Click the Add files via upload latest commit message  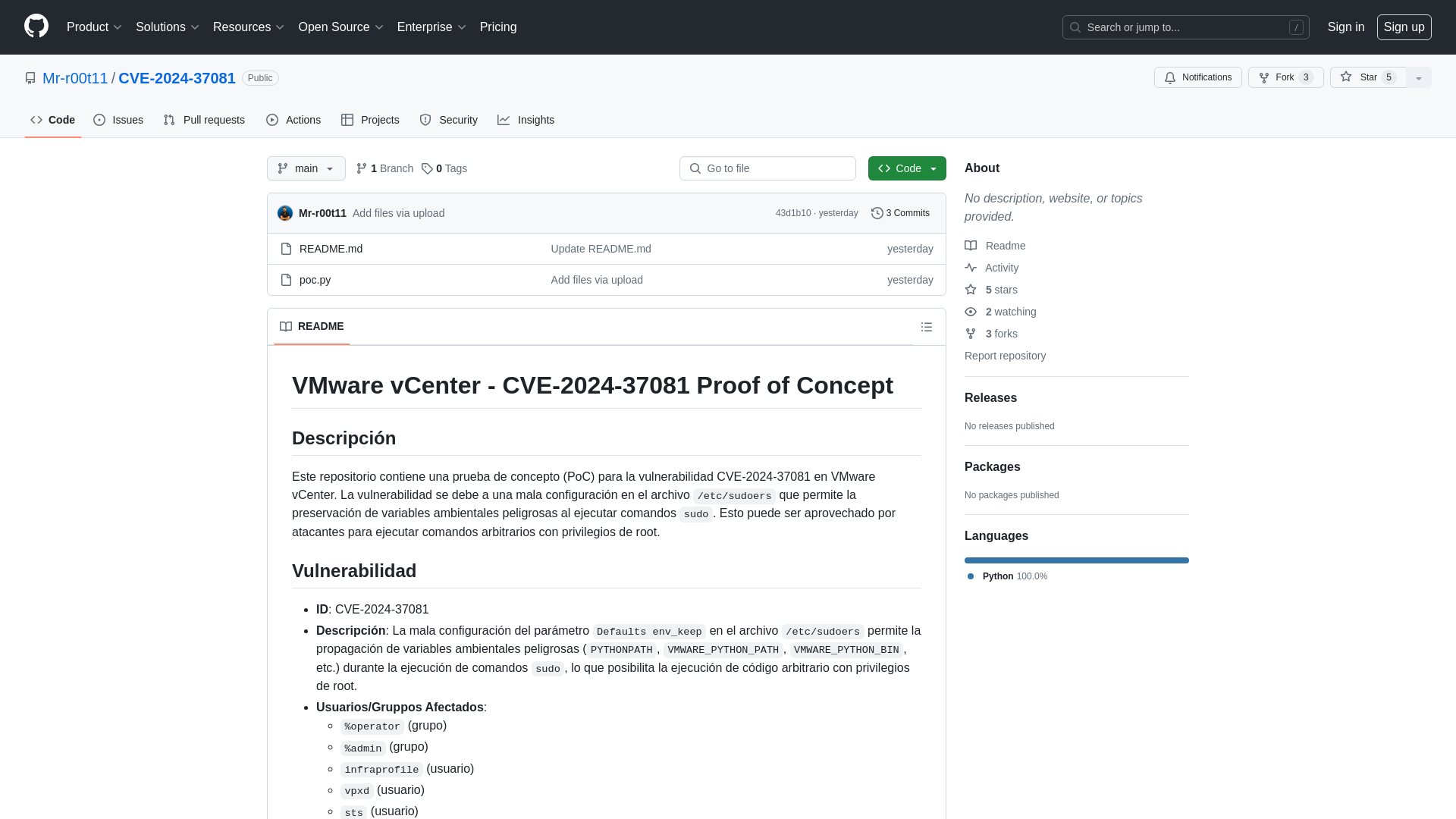(398, 213)
